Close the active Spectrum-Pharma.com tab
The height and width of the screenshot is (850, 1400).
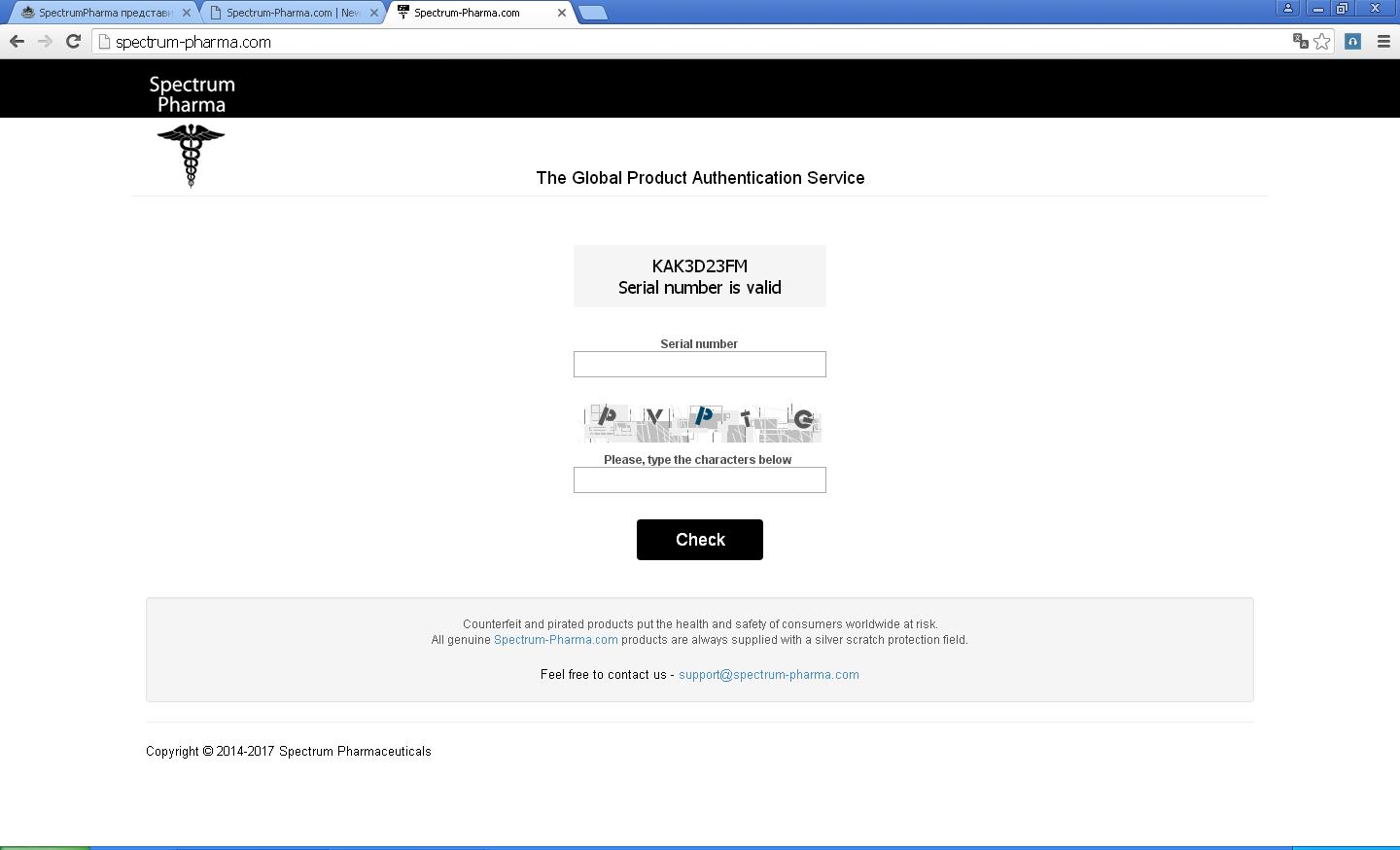tap(561, 13)
